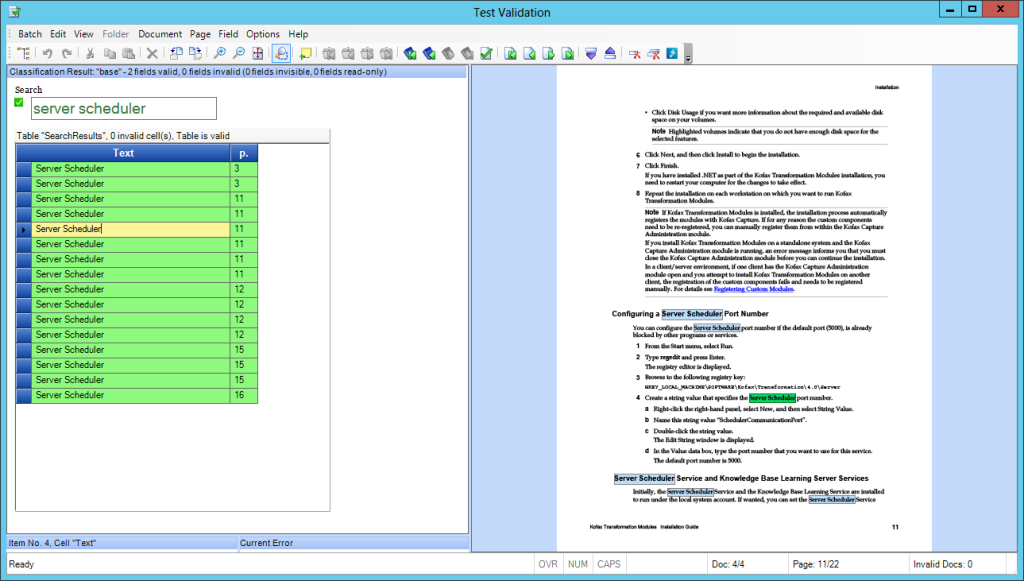Screen dimensions: 1024x581
Task: Select the row header with current-row arrow
Action: pos(23,229)
